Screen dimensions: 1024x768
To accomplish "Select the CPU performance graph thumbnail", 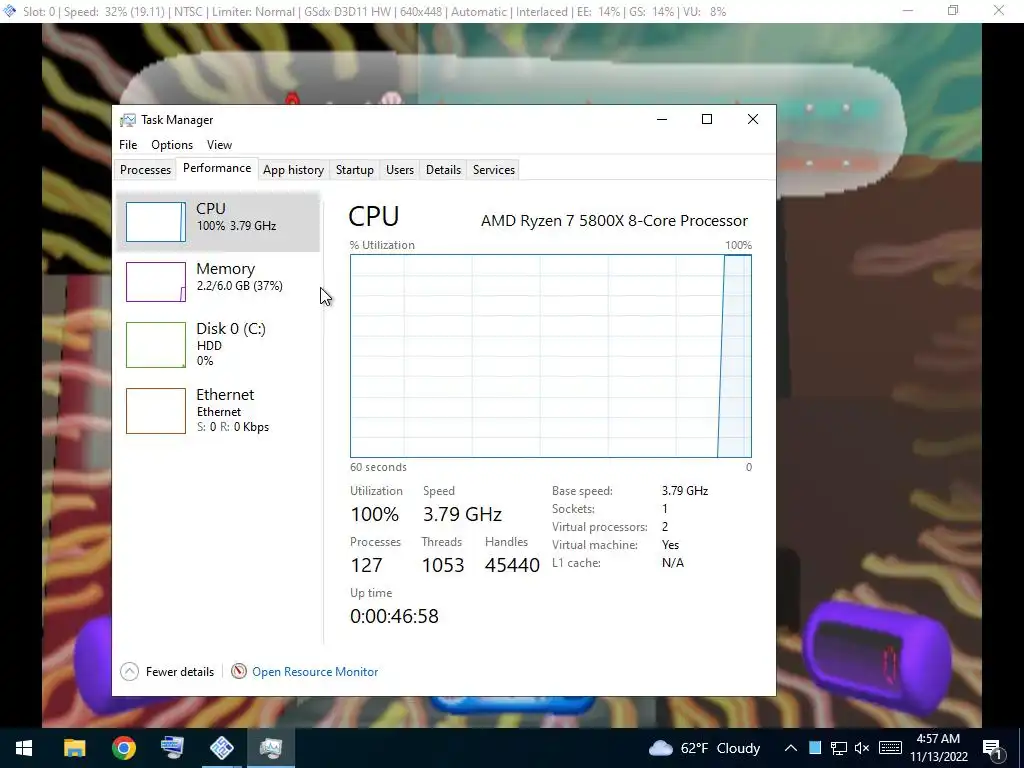I will coord(155,222).
